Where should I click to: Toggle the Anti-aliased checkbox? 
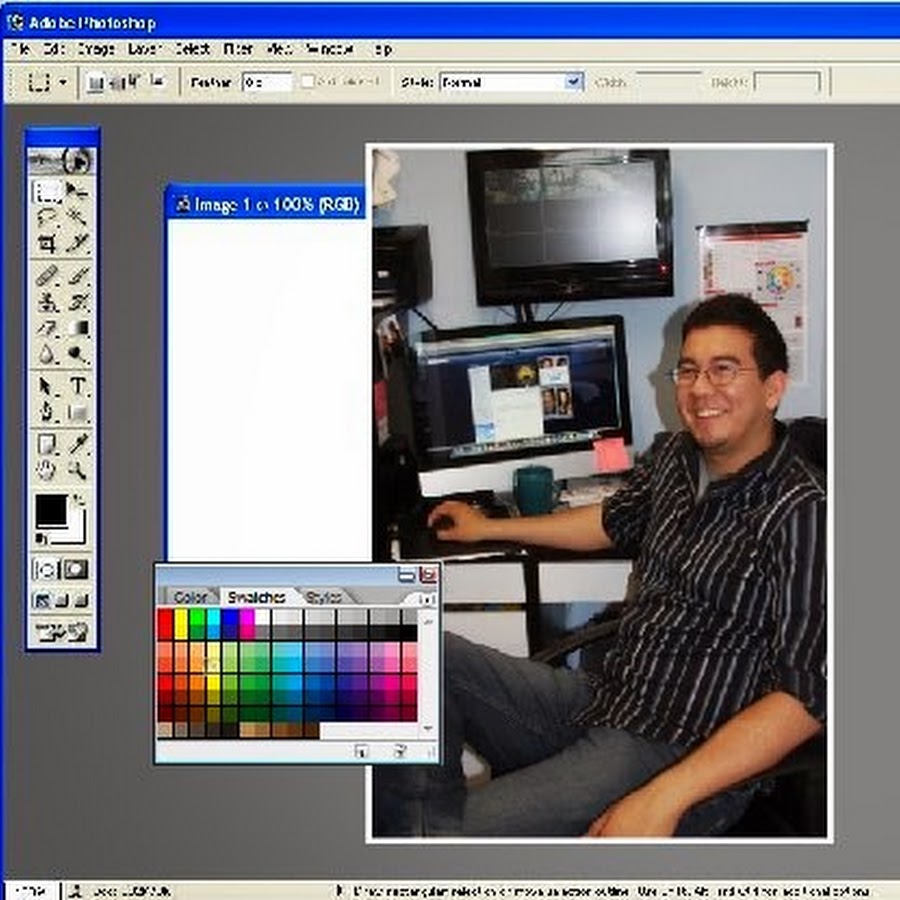click(308, 82)
